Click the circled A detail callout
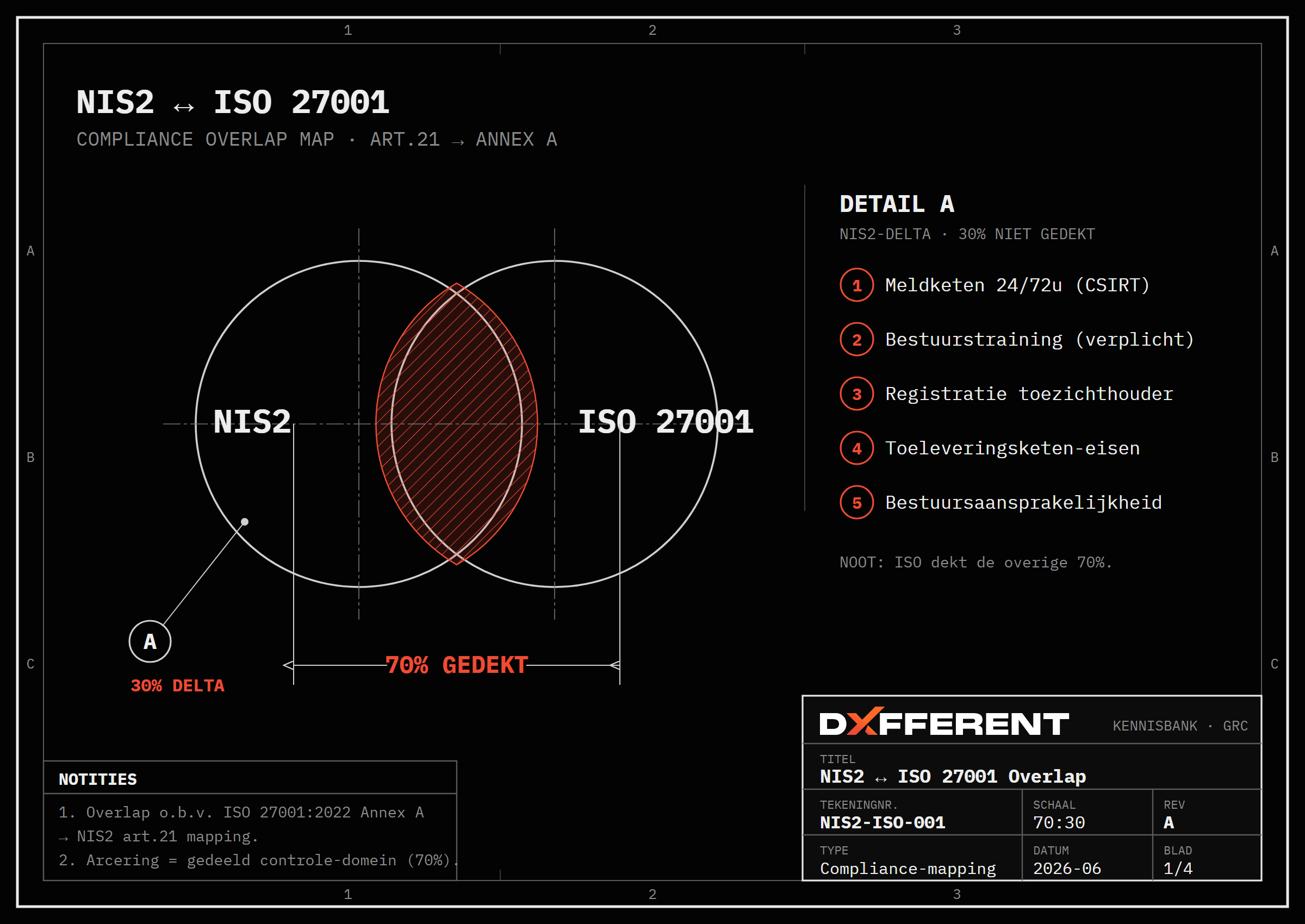The height and width of the screenshot is (924, 1305). point(150,641)
